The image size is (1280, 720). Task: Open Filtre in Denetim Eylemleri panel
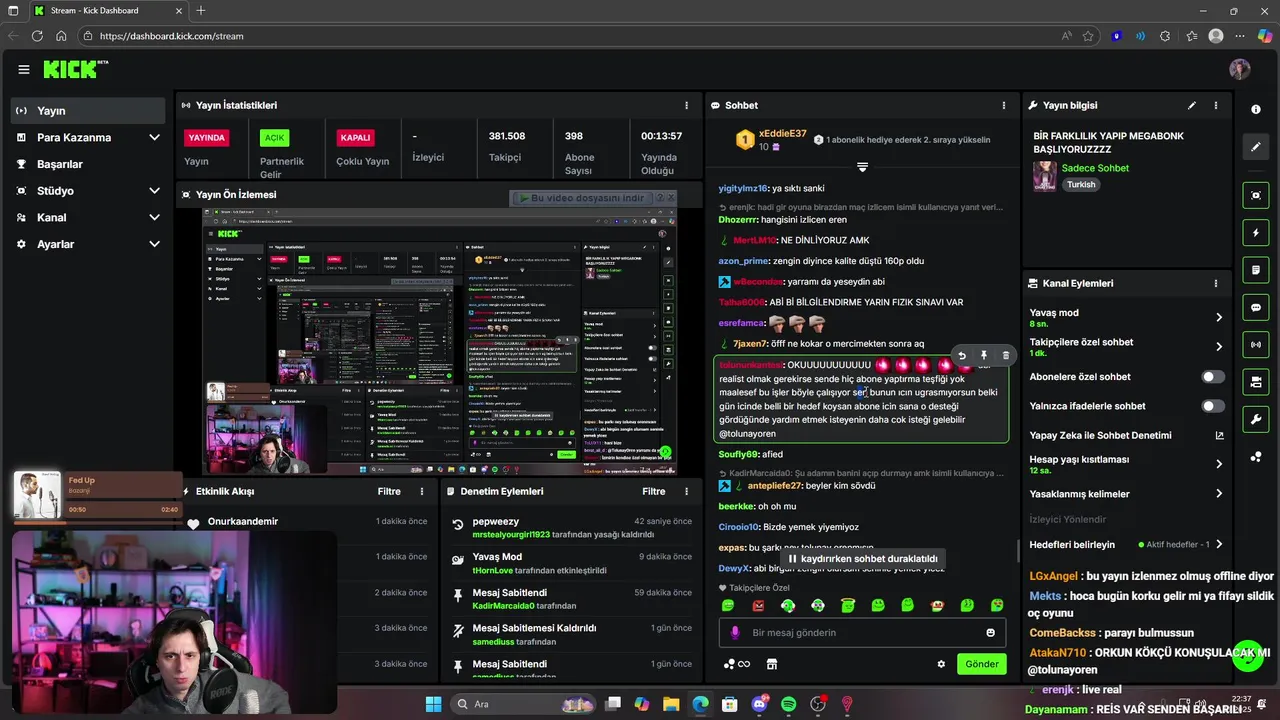(654, 491)
